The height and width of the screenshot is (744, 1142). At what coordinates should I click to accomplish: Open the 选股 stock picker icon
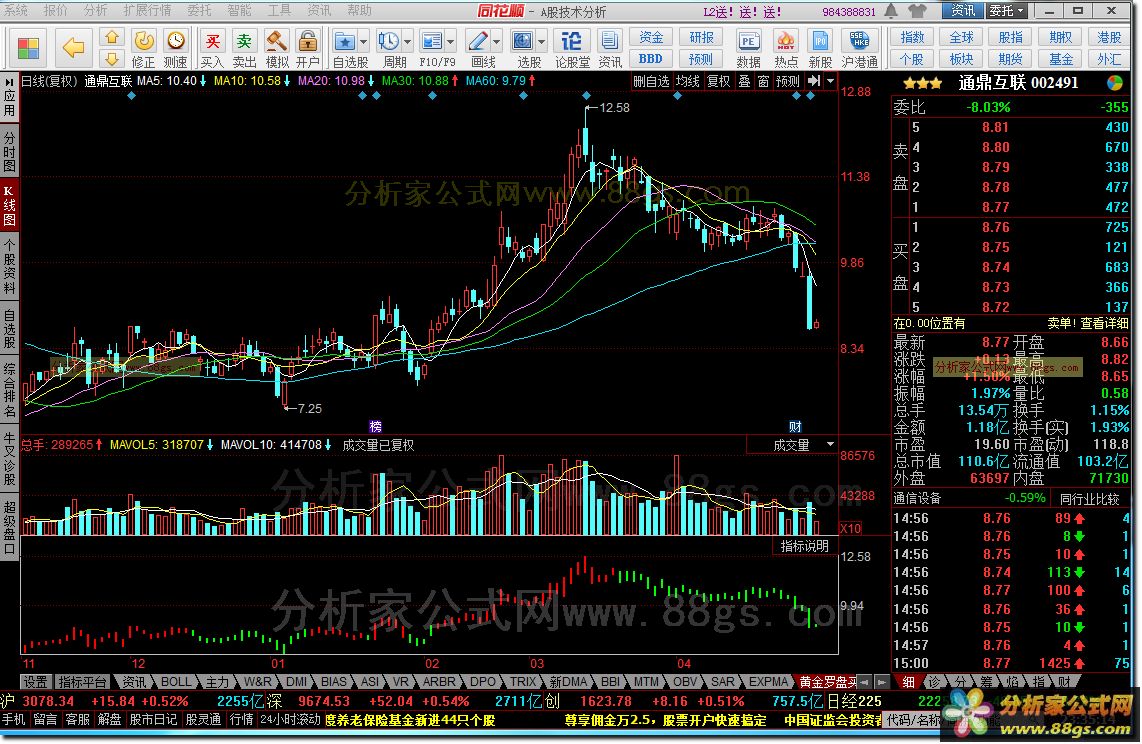point(521,41)
